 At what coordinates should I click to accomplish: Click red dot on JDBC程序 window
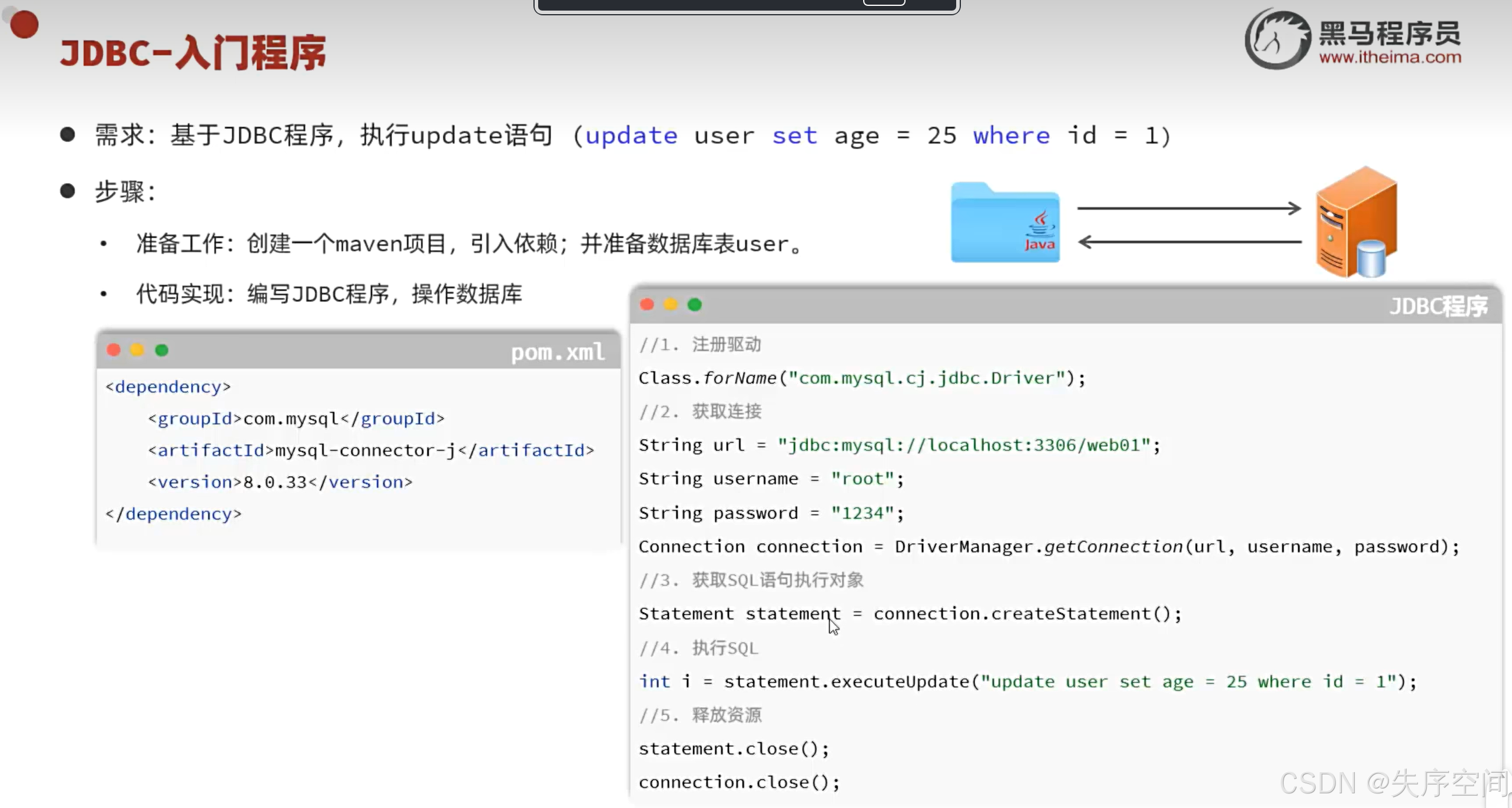(647, 305)
